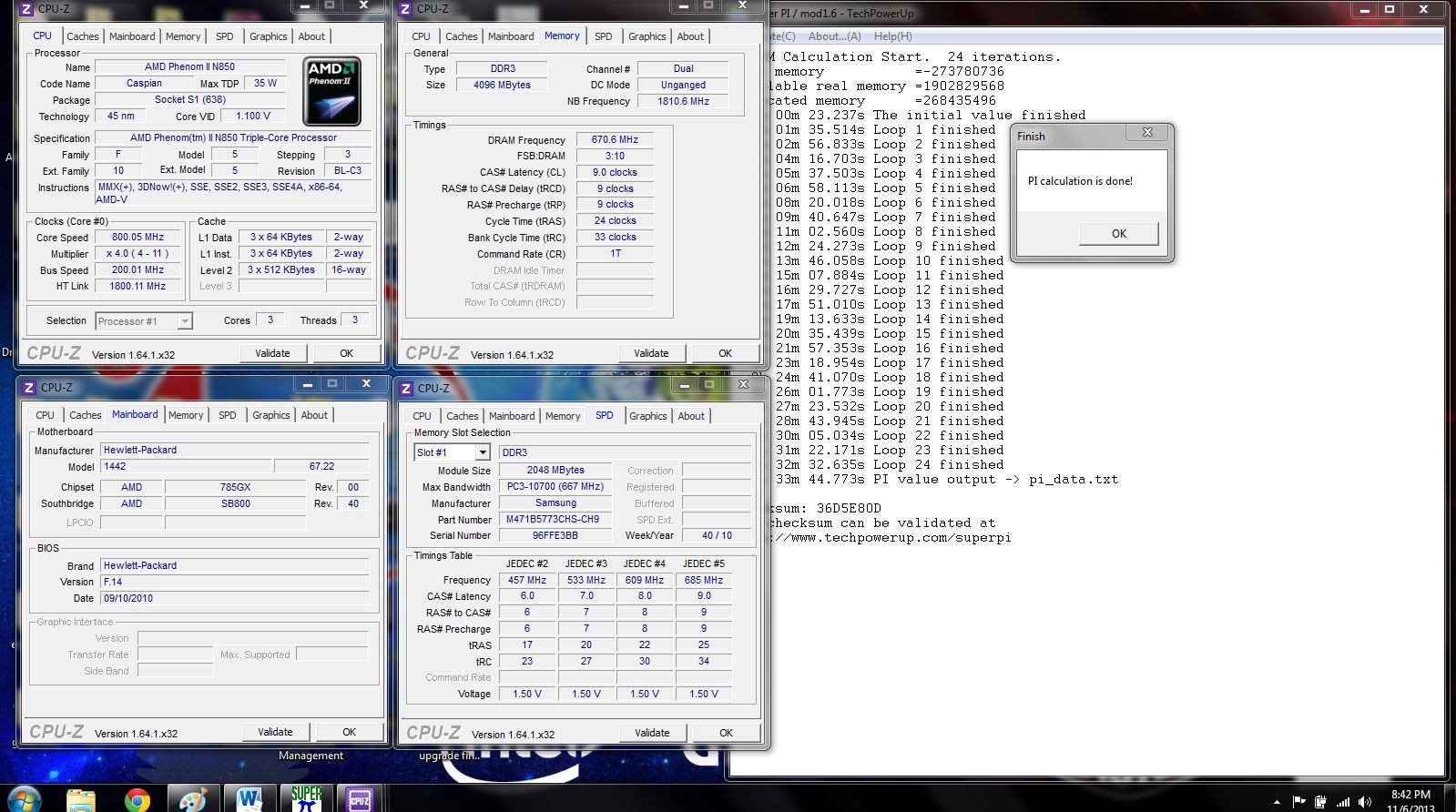
Task: Click the CAS# Latency value 9.0 clocks
Action: 615,172
